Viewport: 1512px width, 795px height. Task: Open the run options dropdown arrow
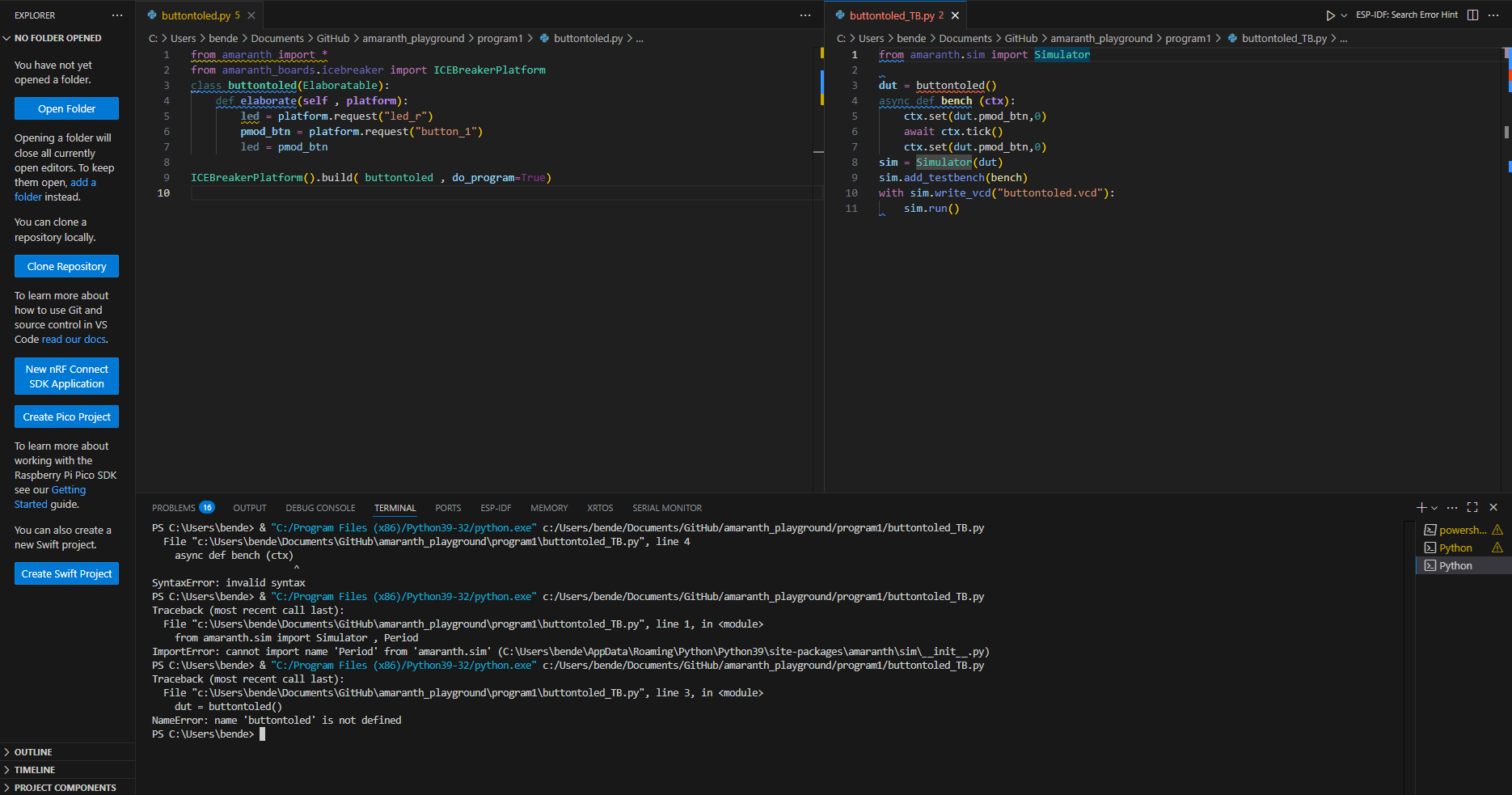point(1345,15)
